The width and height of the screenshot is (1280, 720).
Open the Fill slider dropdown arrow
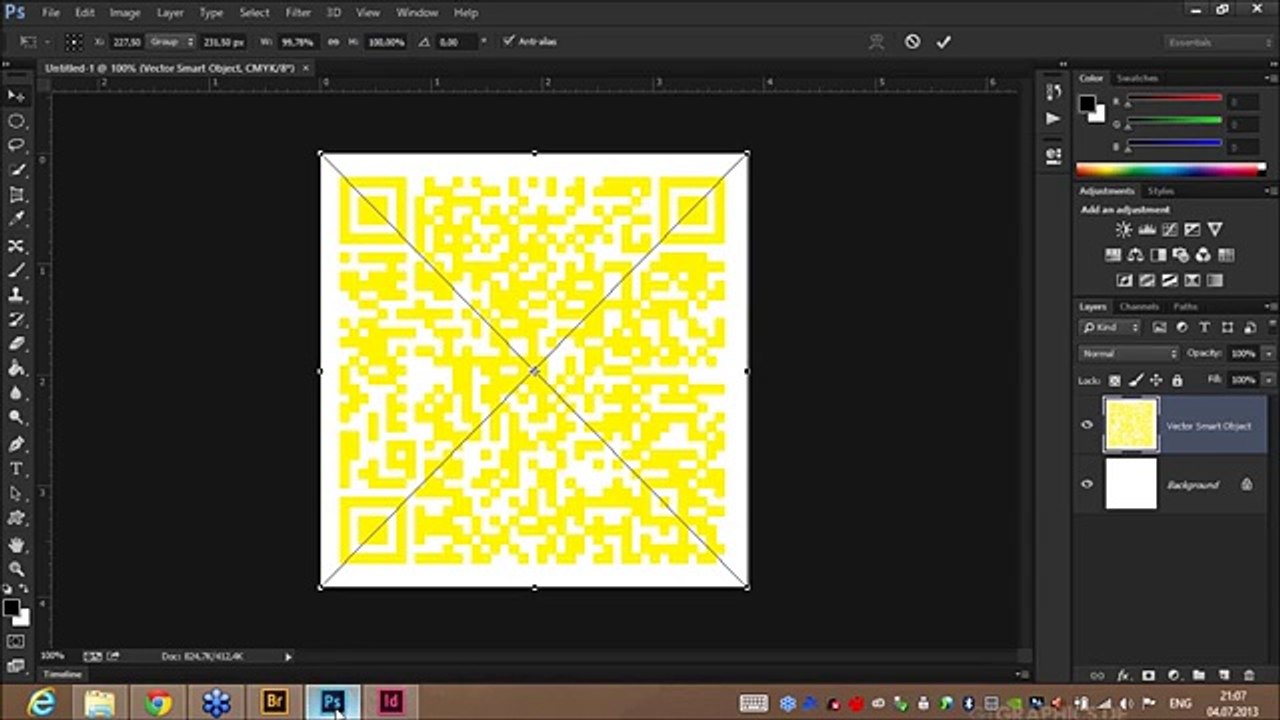point(1269,380)
